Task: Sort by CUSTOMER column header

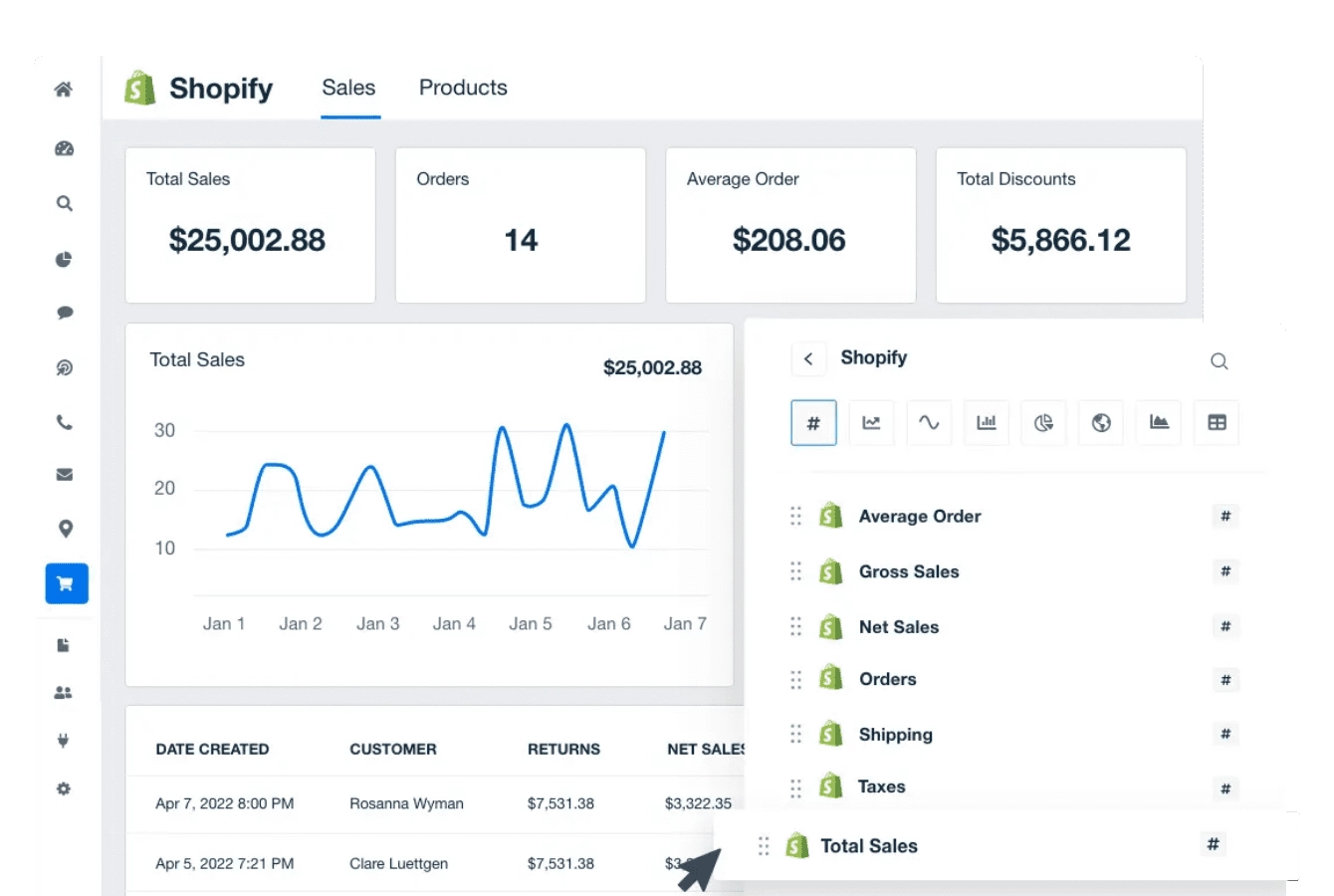Action: 393,749
